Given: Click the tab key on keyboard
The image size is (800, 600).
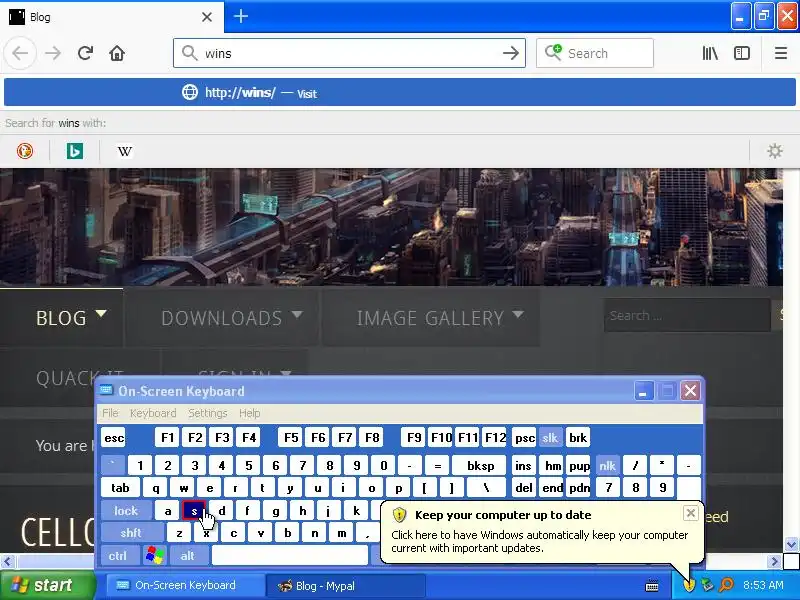Looking at the screenshot, I should (120, 488).
